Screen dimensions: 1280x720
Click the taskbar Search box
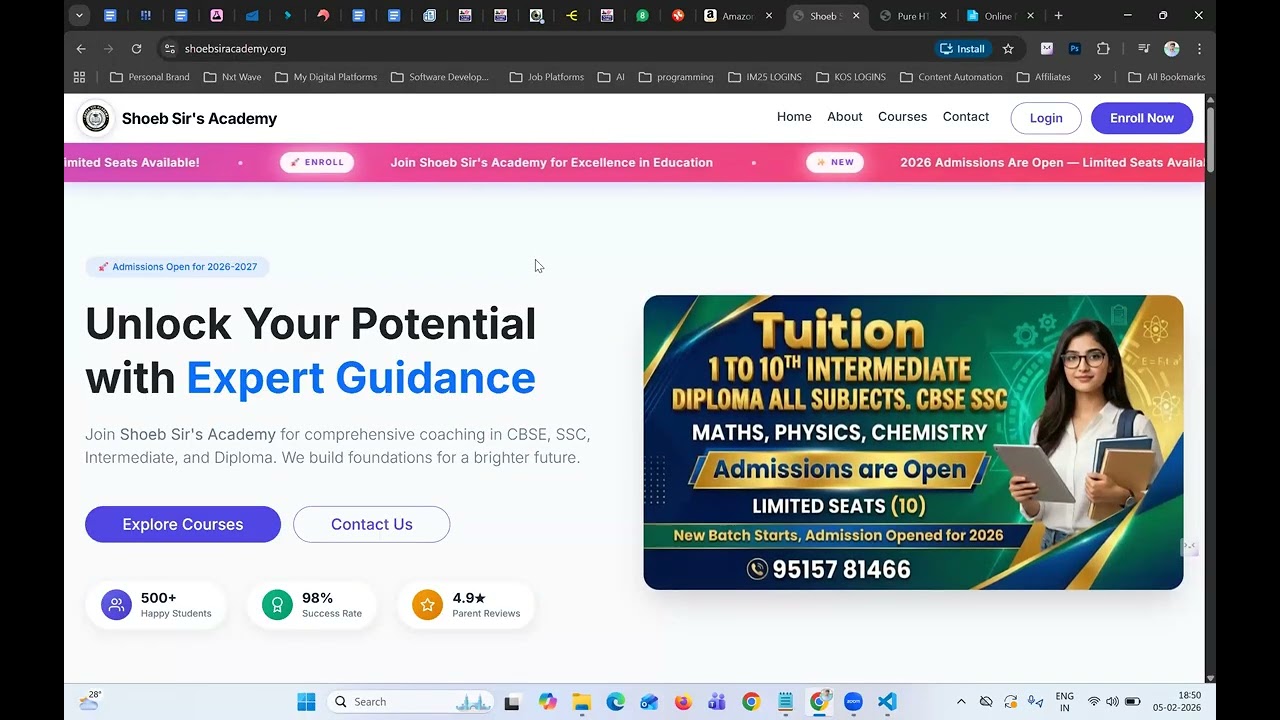410,702
